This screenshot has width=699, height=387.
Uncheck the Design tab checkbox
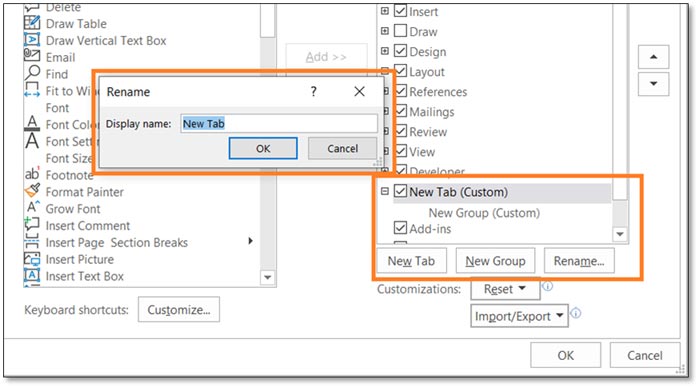coord(400,51)
